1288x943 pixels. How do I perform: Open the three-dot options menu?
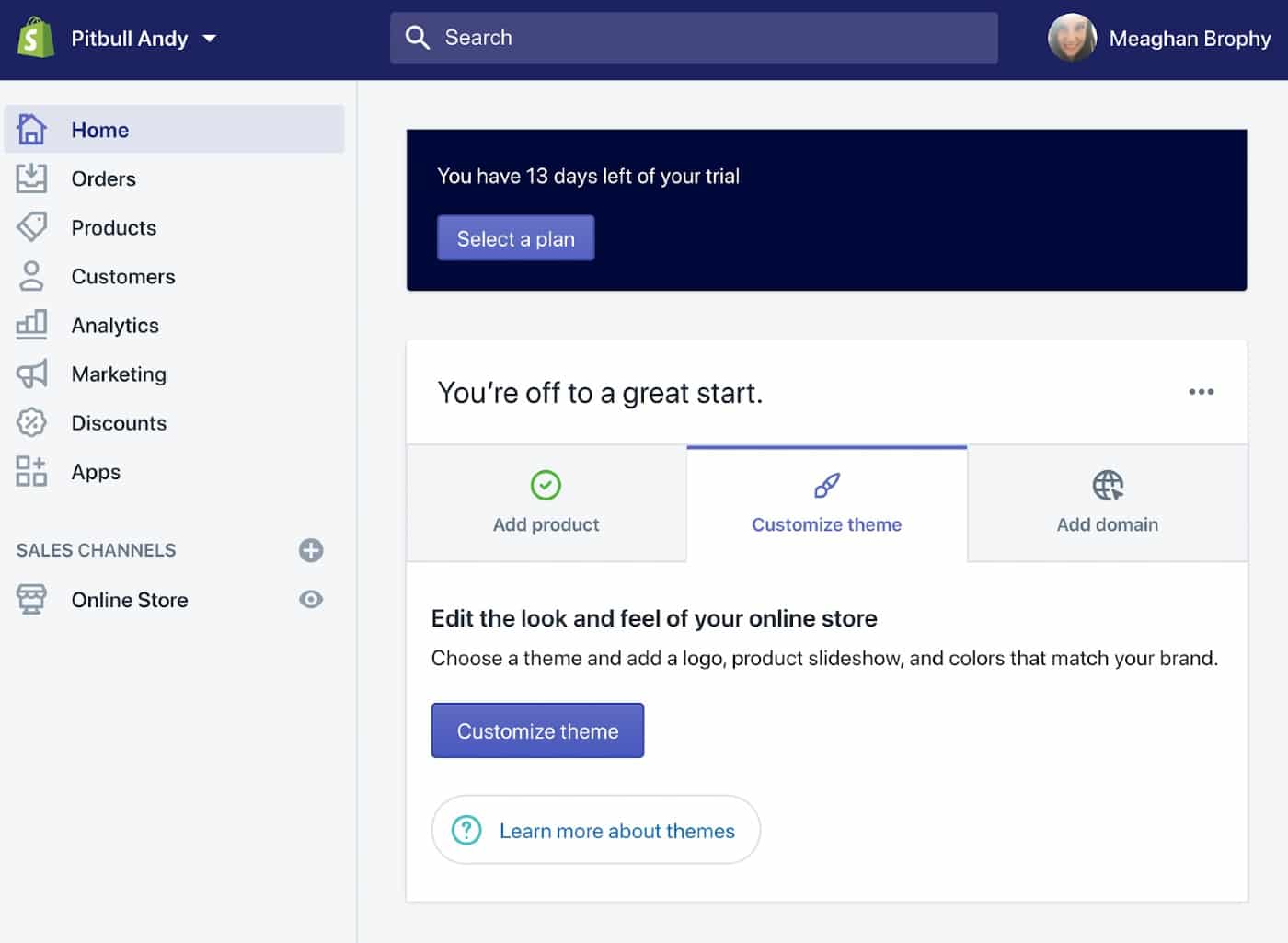point(1201,392)
